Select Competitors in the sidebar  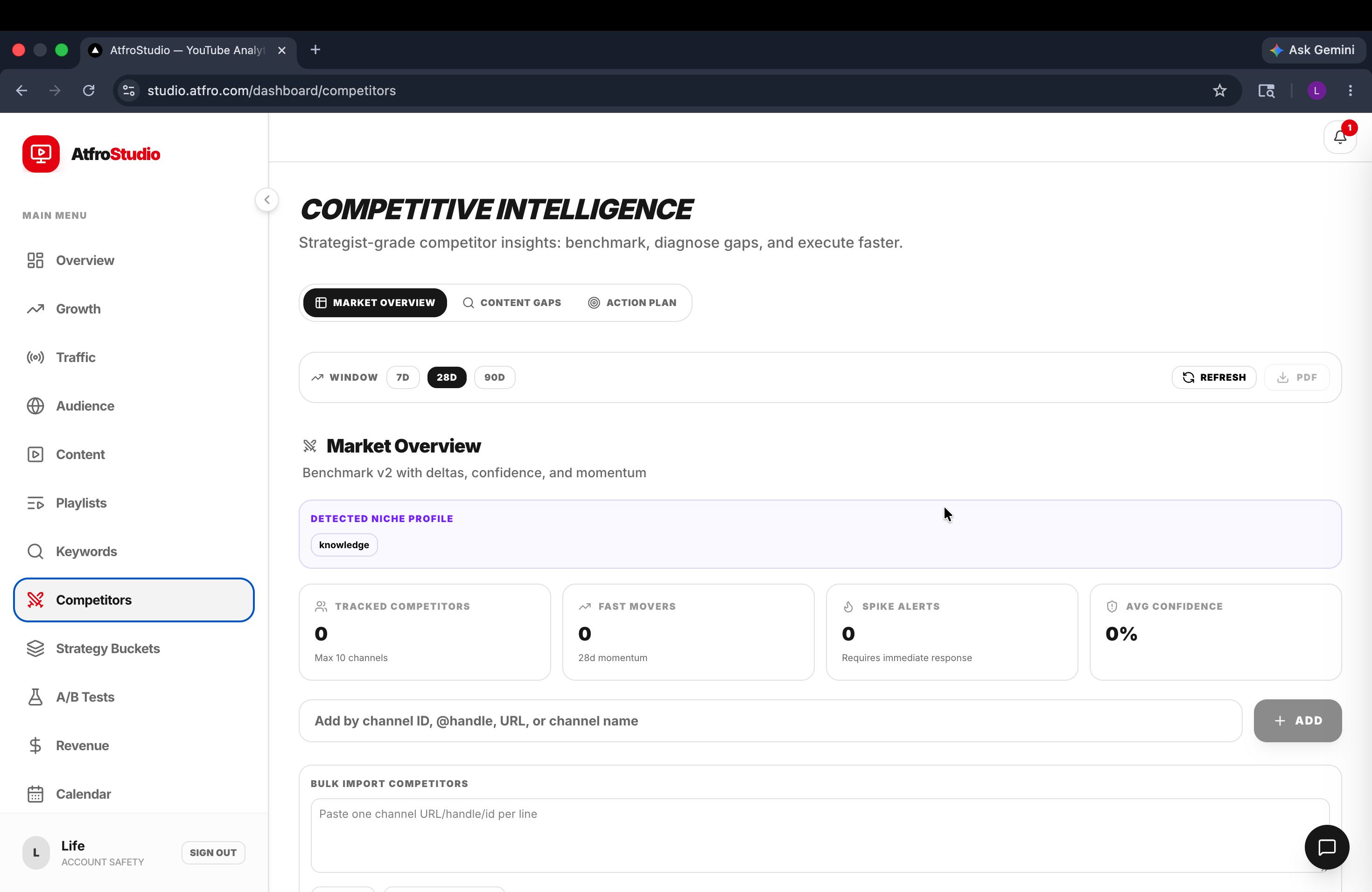click(x=134, y=600)
